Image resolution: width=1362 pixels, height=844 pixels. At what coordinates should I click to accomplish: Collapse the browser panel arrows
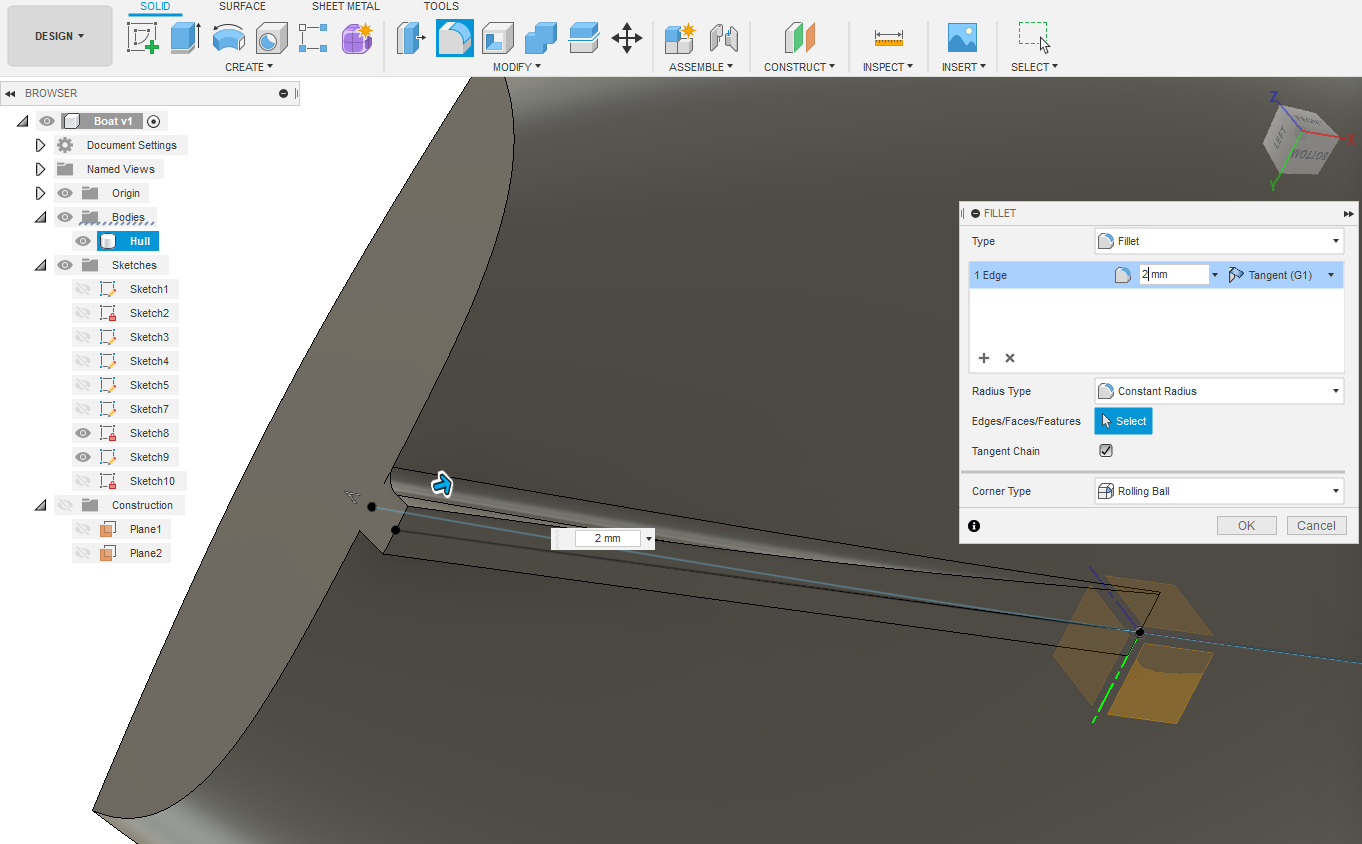pyautogui.click(x=10, y=93)
